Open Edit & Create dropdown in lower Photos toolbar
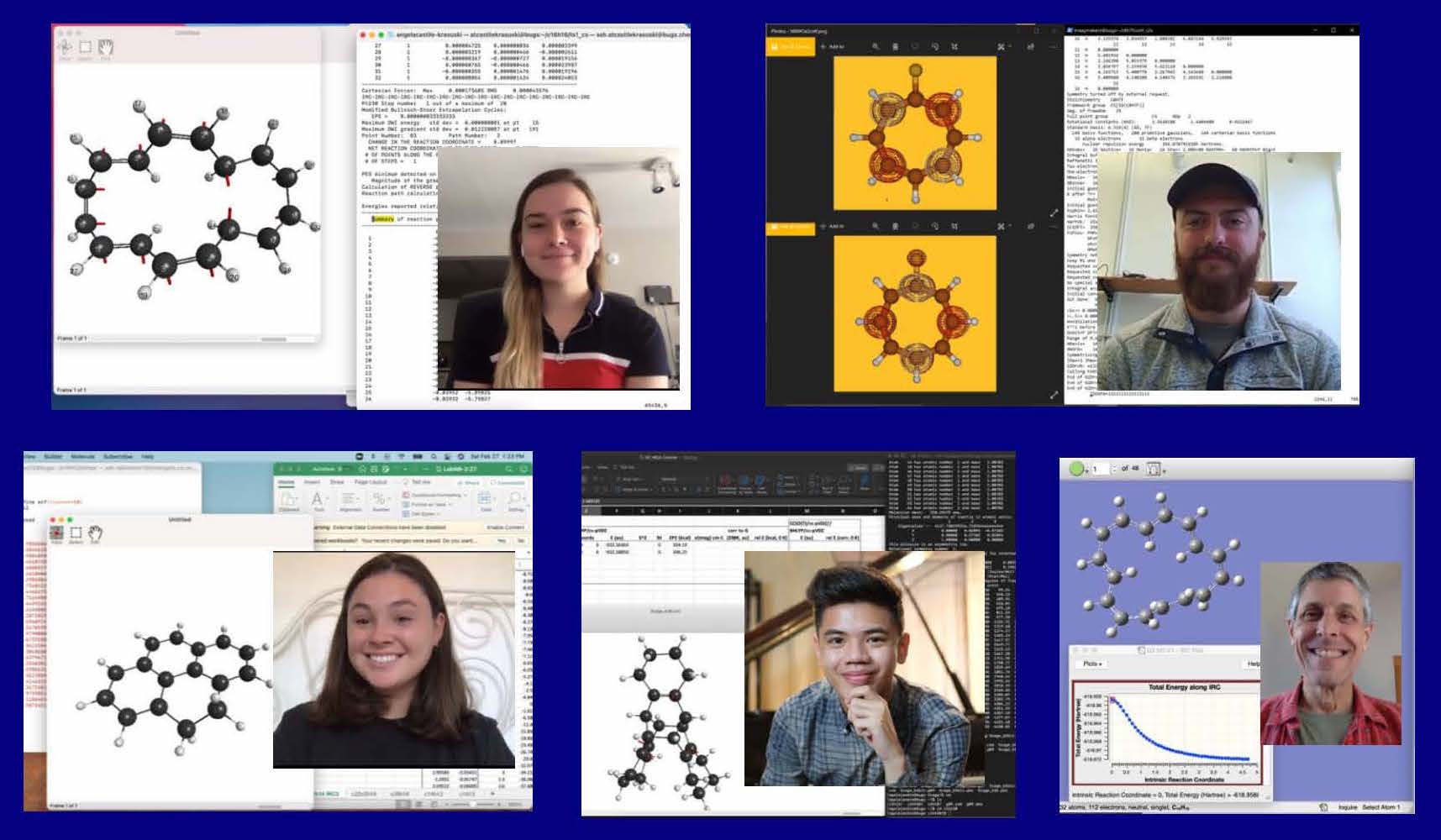 pyautogui.click(x=1003, y=226)
